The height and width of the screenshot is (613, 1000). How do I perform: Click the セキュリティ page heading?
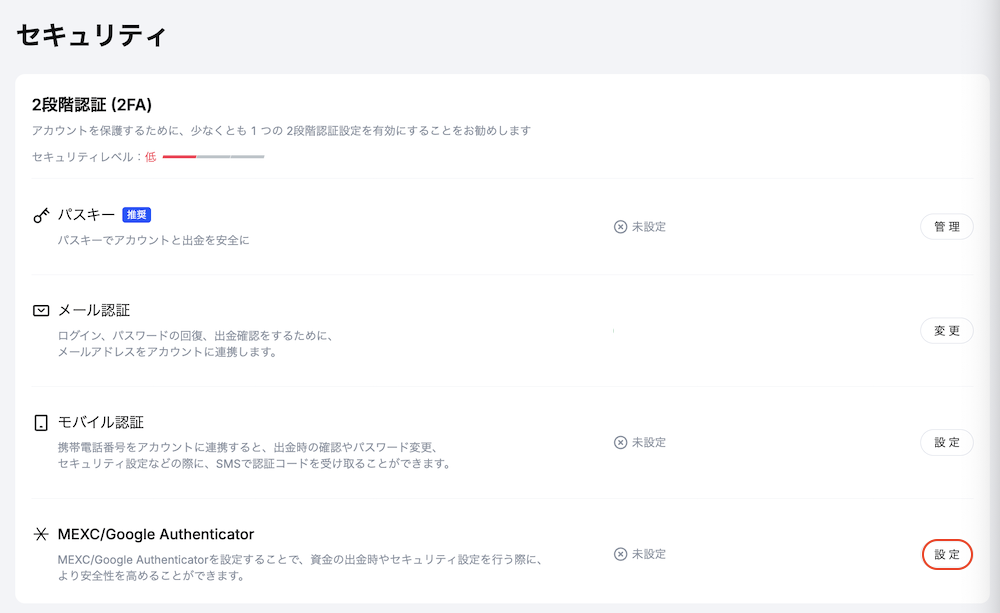tap(91, 35)
